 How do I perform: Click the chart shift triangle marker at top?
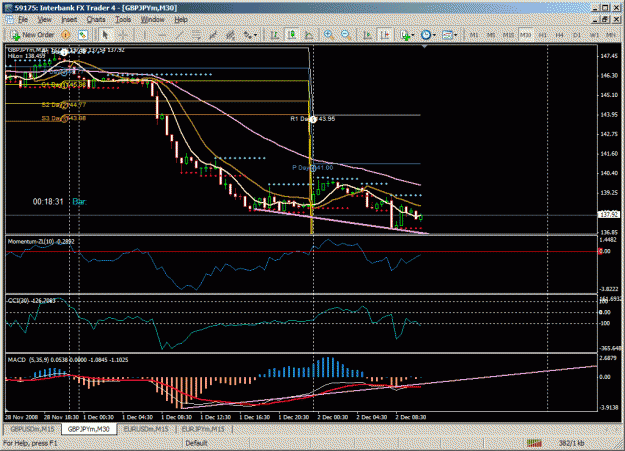425,47
